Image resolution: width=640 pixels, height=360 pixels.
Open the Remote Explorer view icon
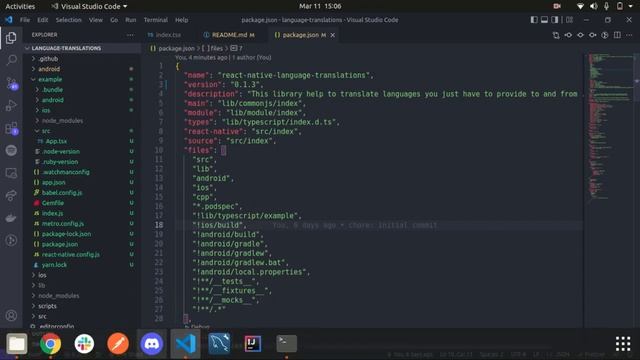point(11,173)
